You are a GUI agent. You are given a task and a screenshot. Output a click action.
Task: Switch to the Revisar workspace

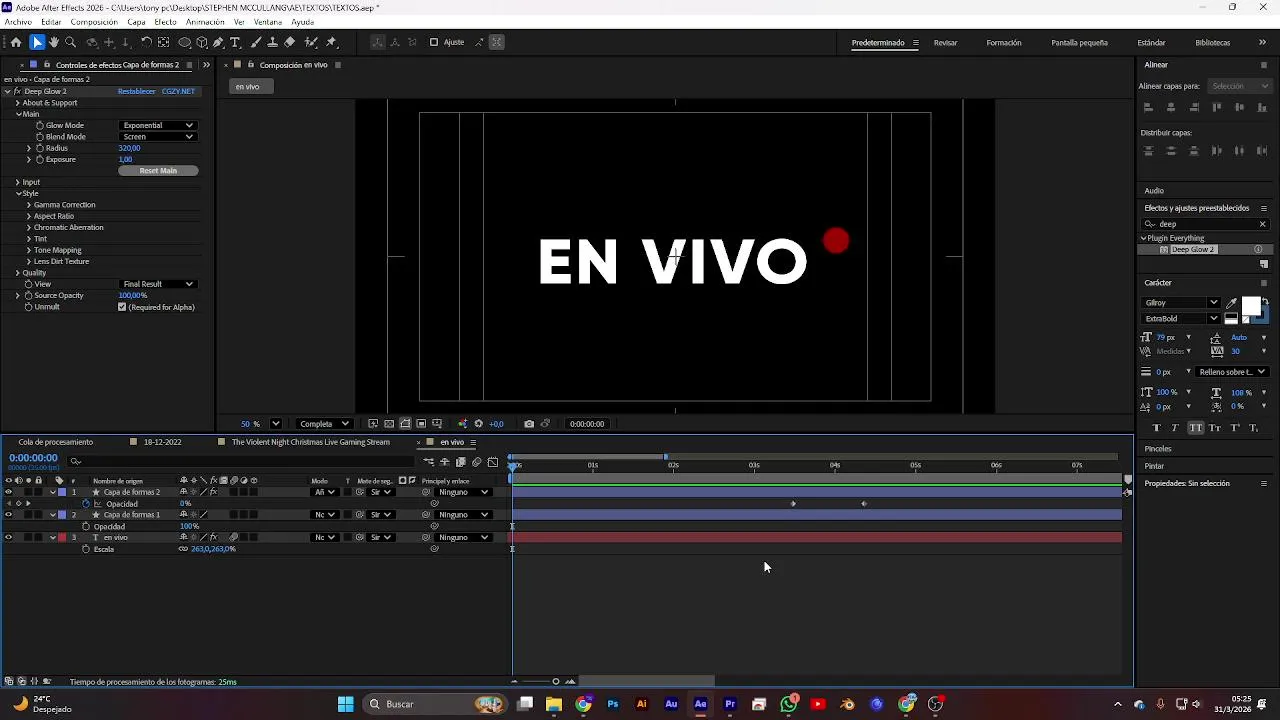945,43
